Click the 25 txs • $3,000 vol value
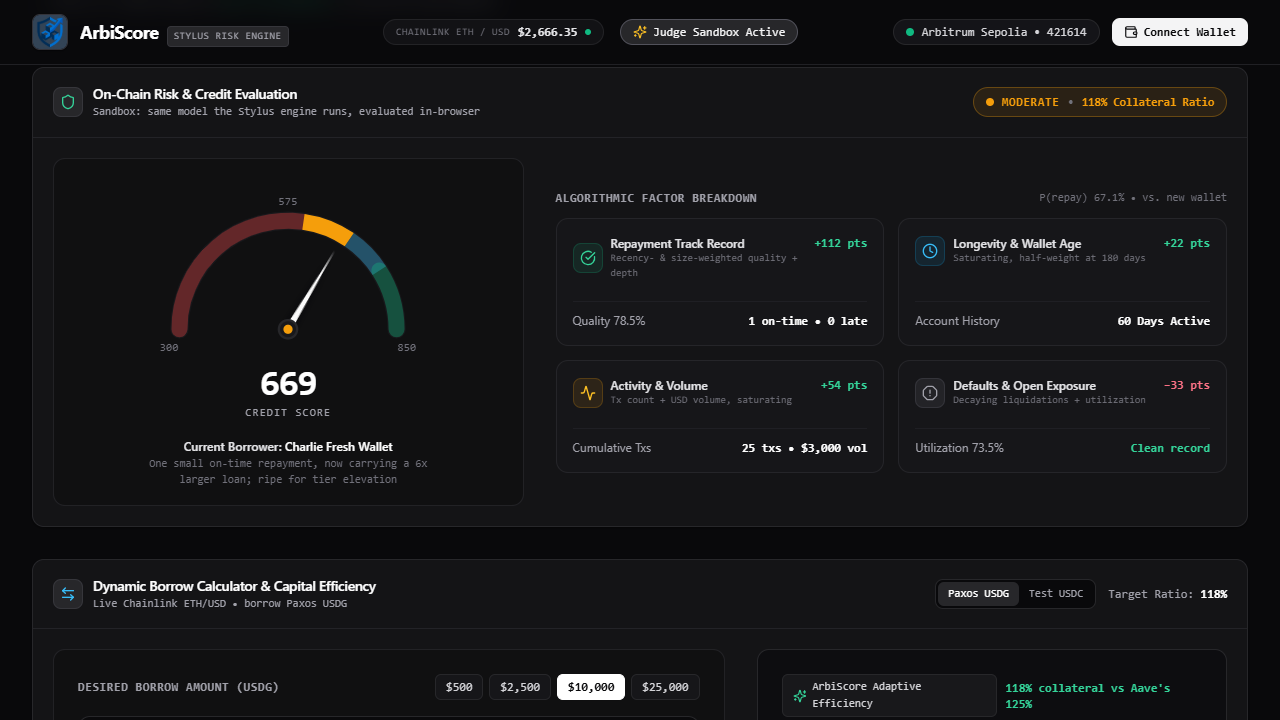This screenshot has width=1280, height=720. (x=805, y=448)
